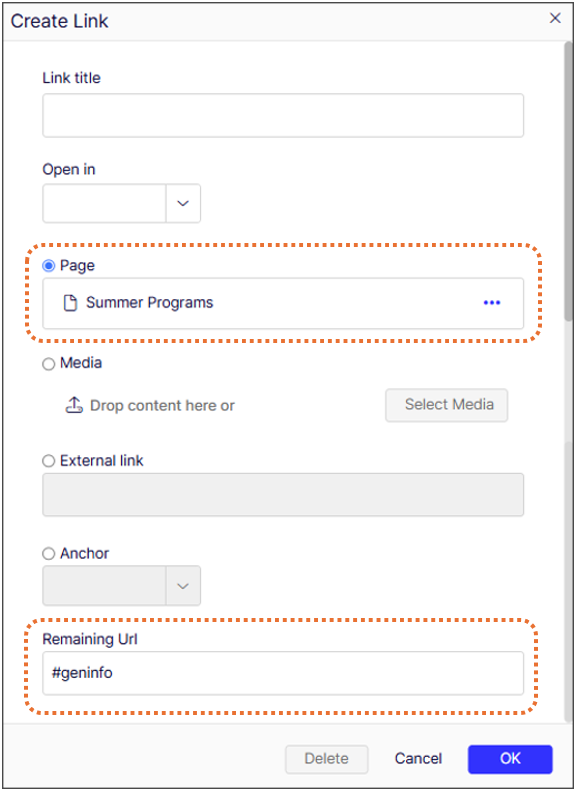575x790 pixels.
Task: Select the Page radio button
Action: [48, 266]
